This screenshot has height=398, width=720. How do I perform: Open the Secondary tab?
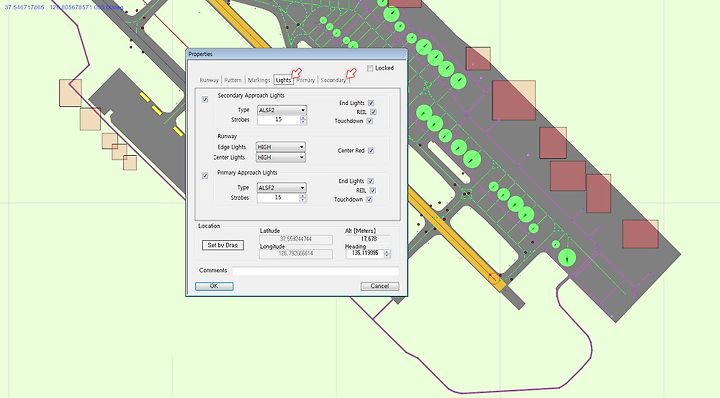pos(333,80)
